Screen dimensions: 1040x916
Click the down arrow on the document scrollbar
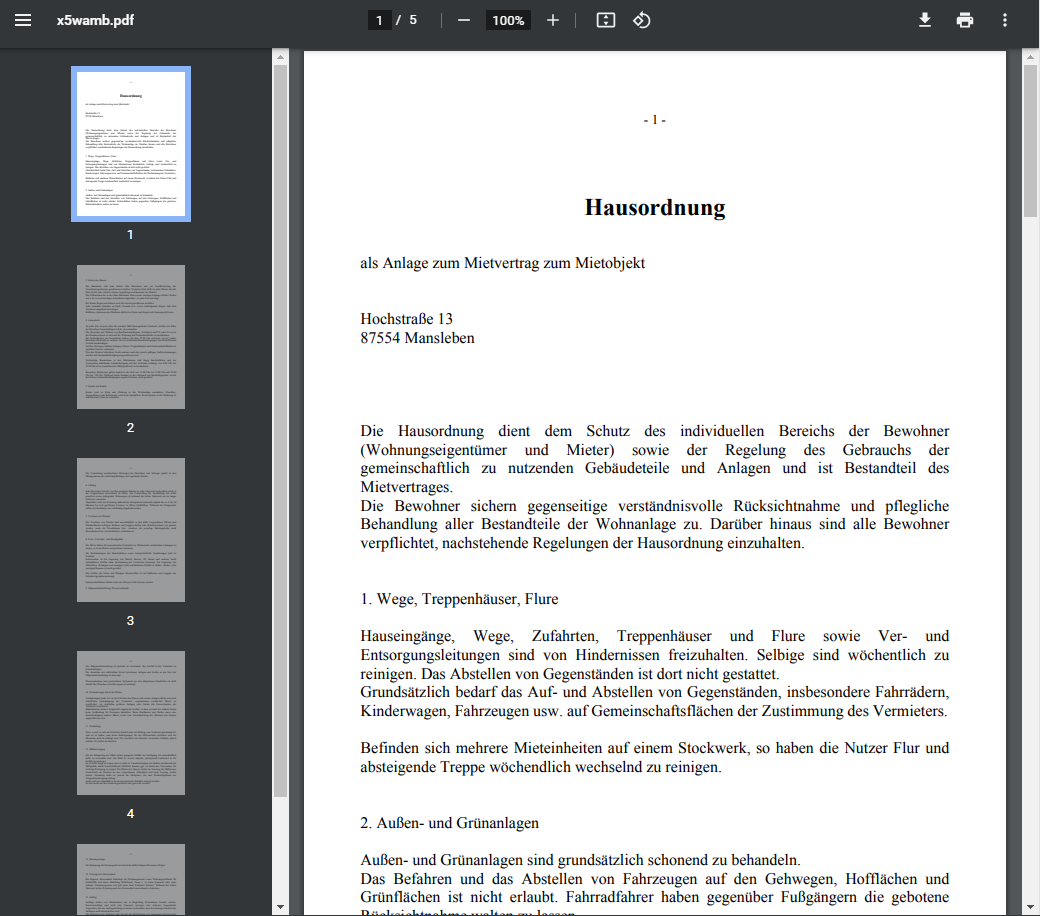(x=1031, y=905)
